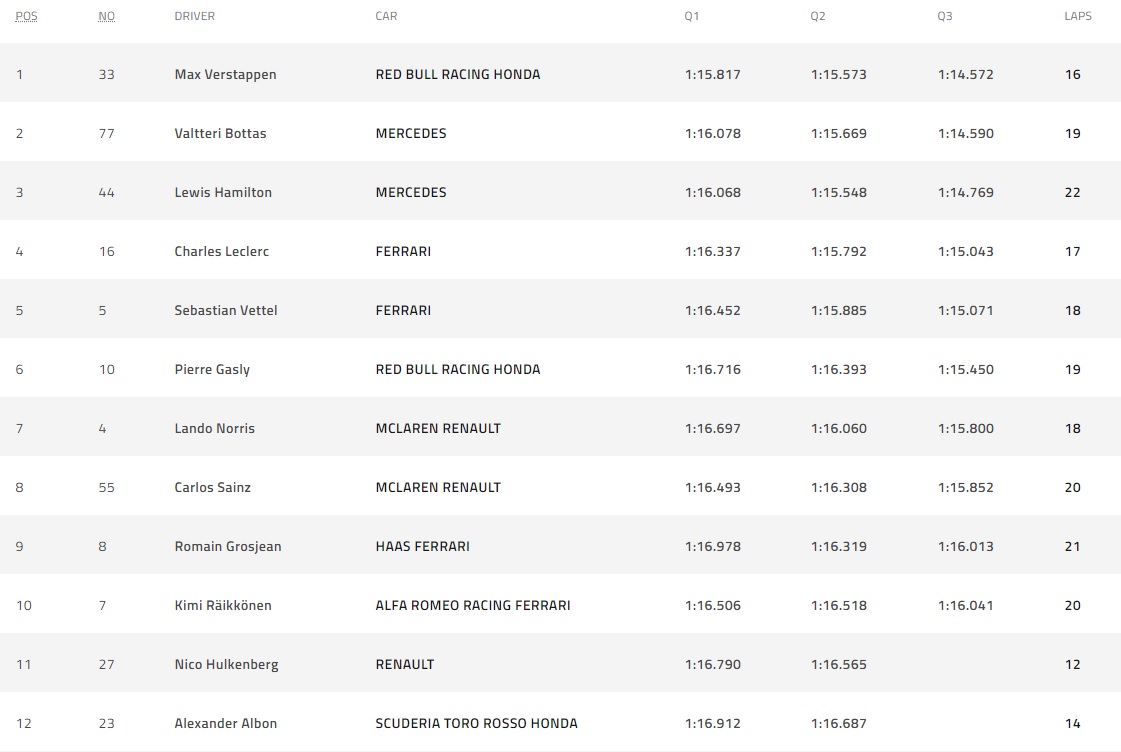Click the ALFA ROMEO RACING FERRARI car cell
Image resolution: width=1121 pixels, height=752 pixels.
pyautogui.click(x=472, y=605)
